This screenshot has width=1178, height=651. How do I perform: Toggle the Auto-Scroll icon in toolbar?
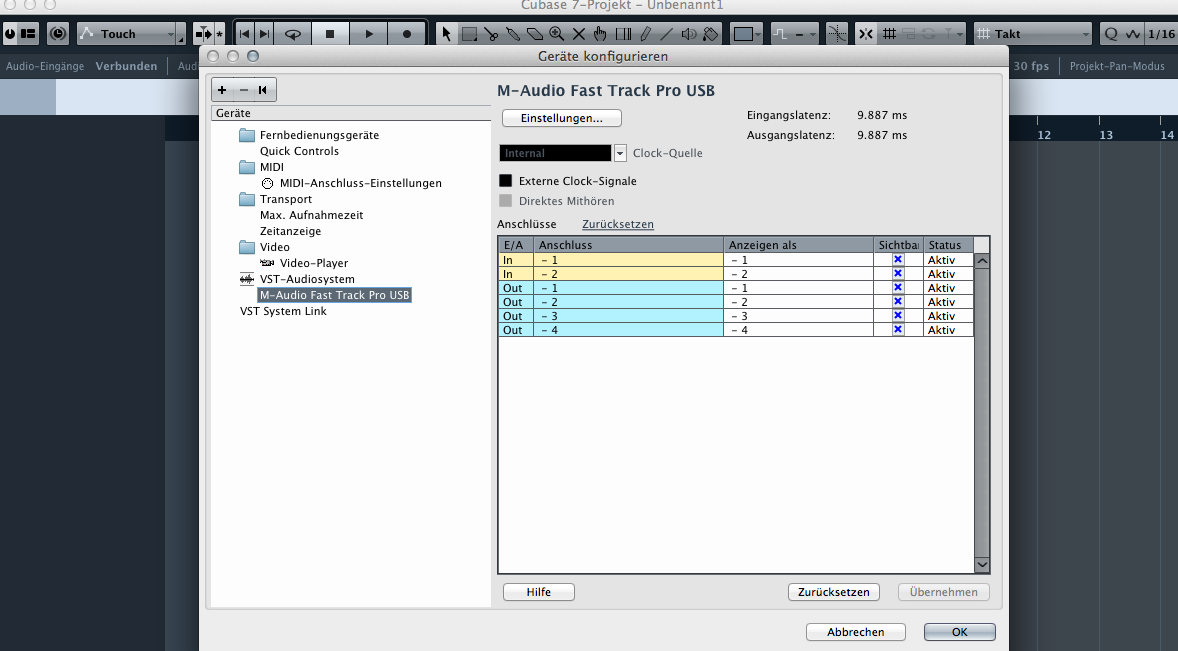pos(203,34)
